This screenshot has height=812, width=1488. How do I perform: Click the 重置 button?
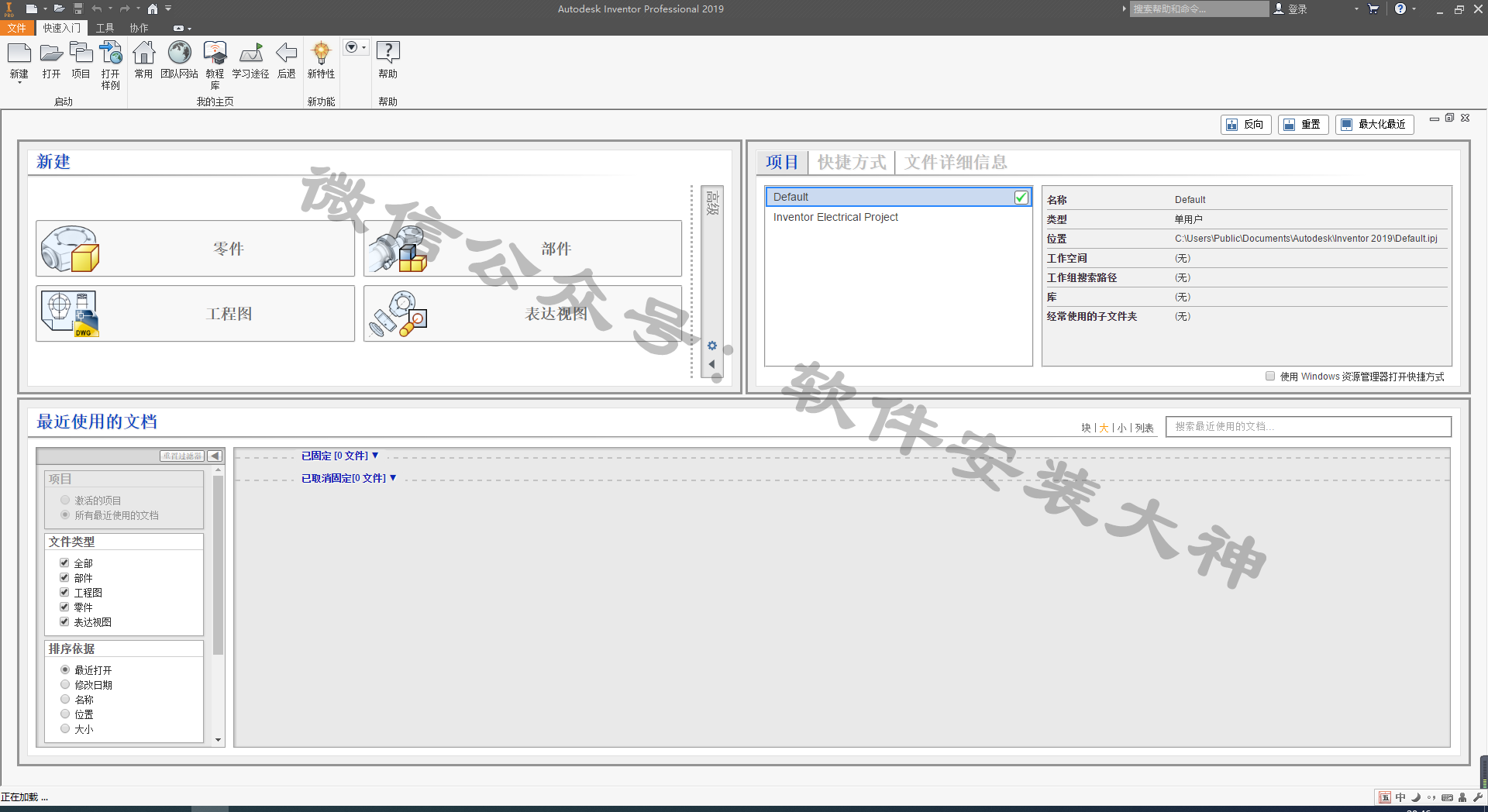(1303, 125)
